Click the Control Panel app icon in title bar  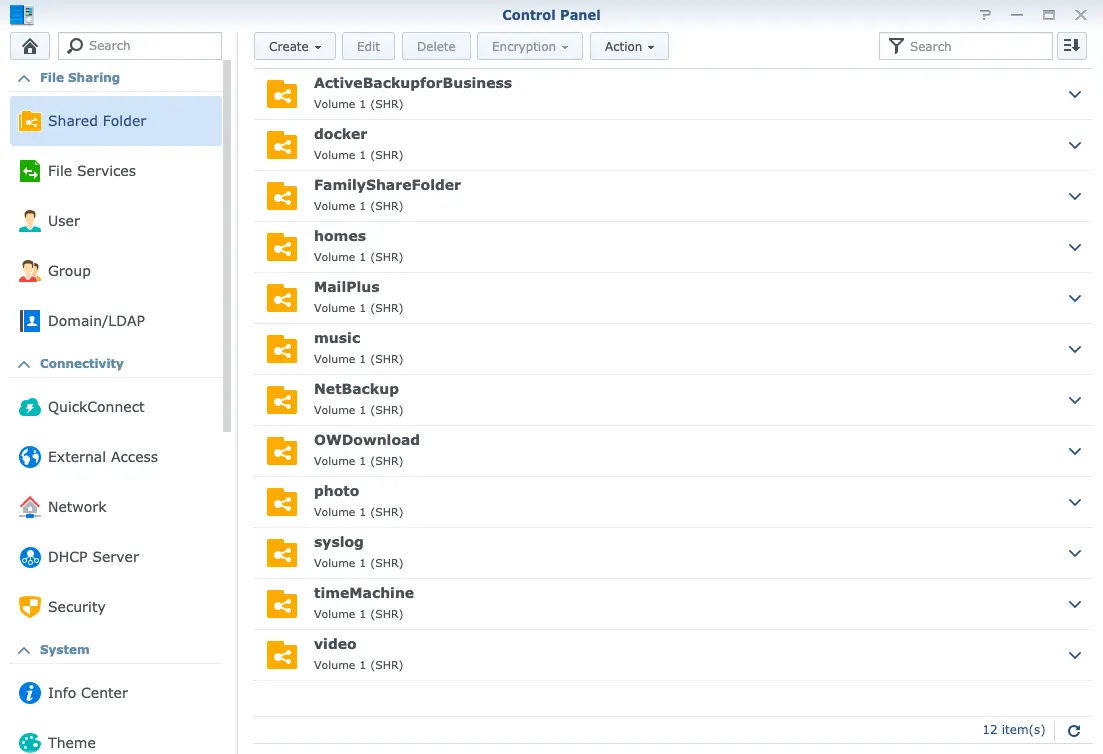coord(22,15)
